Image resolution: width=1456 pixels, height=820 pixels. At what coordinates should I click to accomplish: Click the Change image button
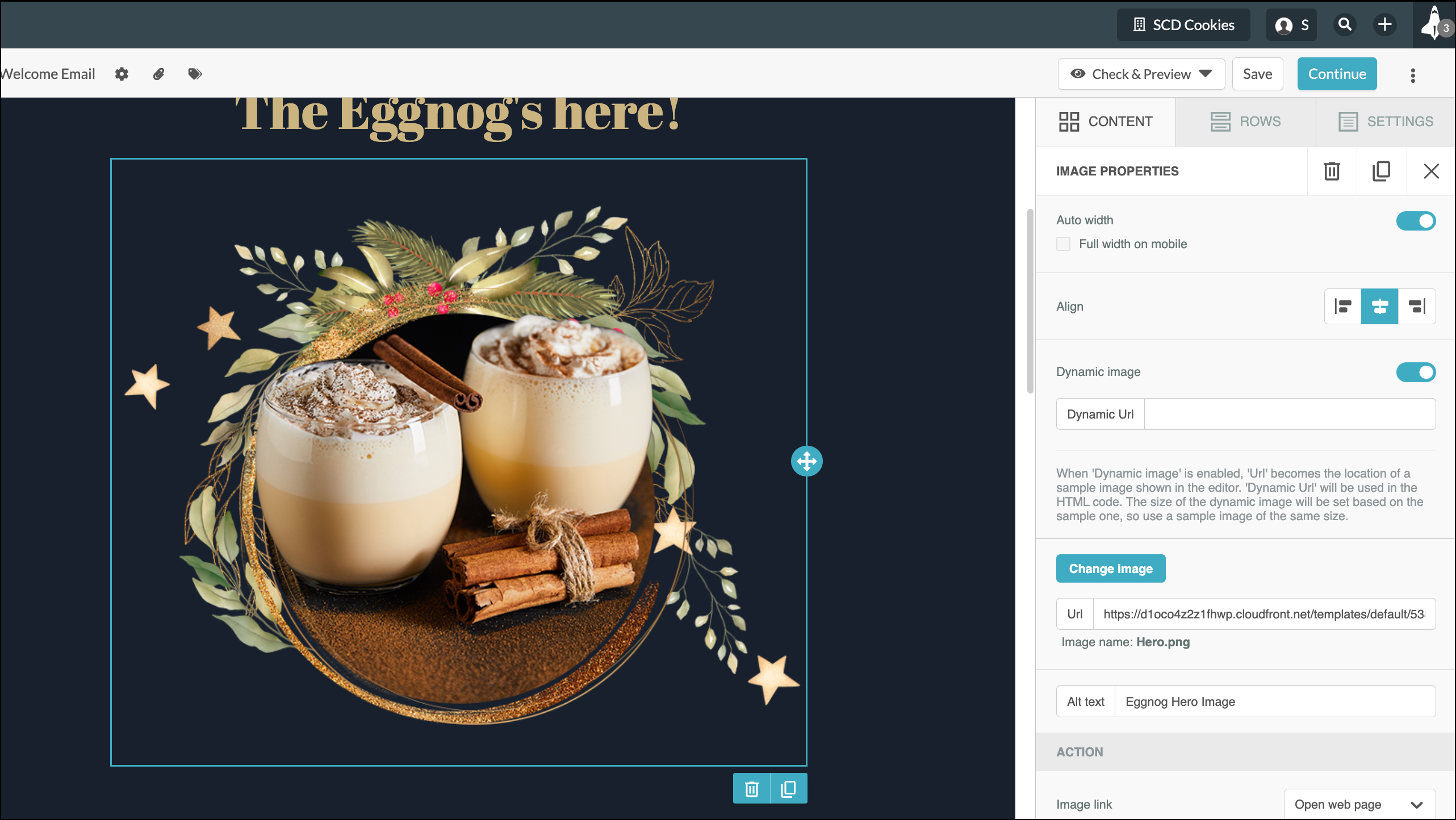(1111, 568)
